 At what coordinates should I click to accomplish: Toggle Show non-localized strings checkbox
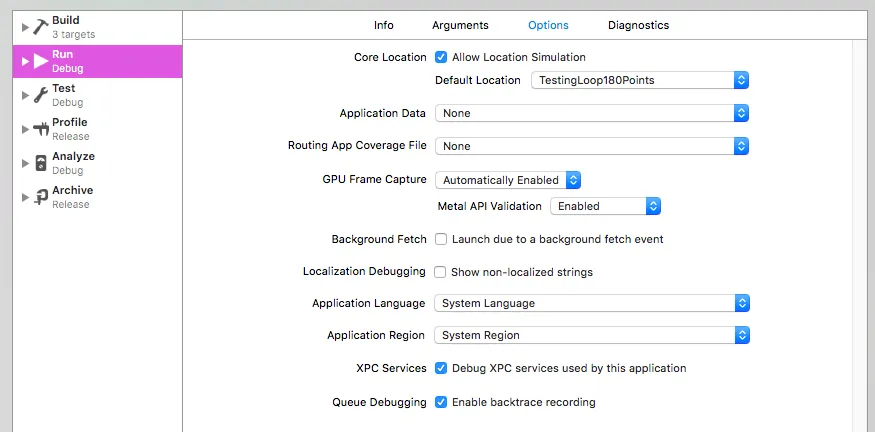click(441, 271)
